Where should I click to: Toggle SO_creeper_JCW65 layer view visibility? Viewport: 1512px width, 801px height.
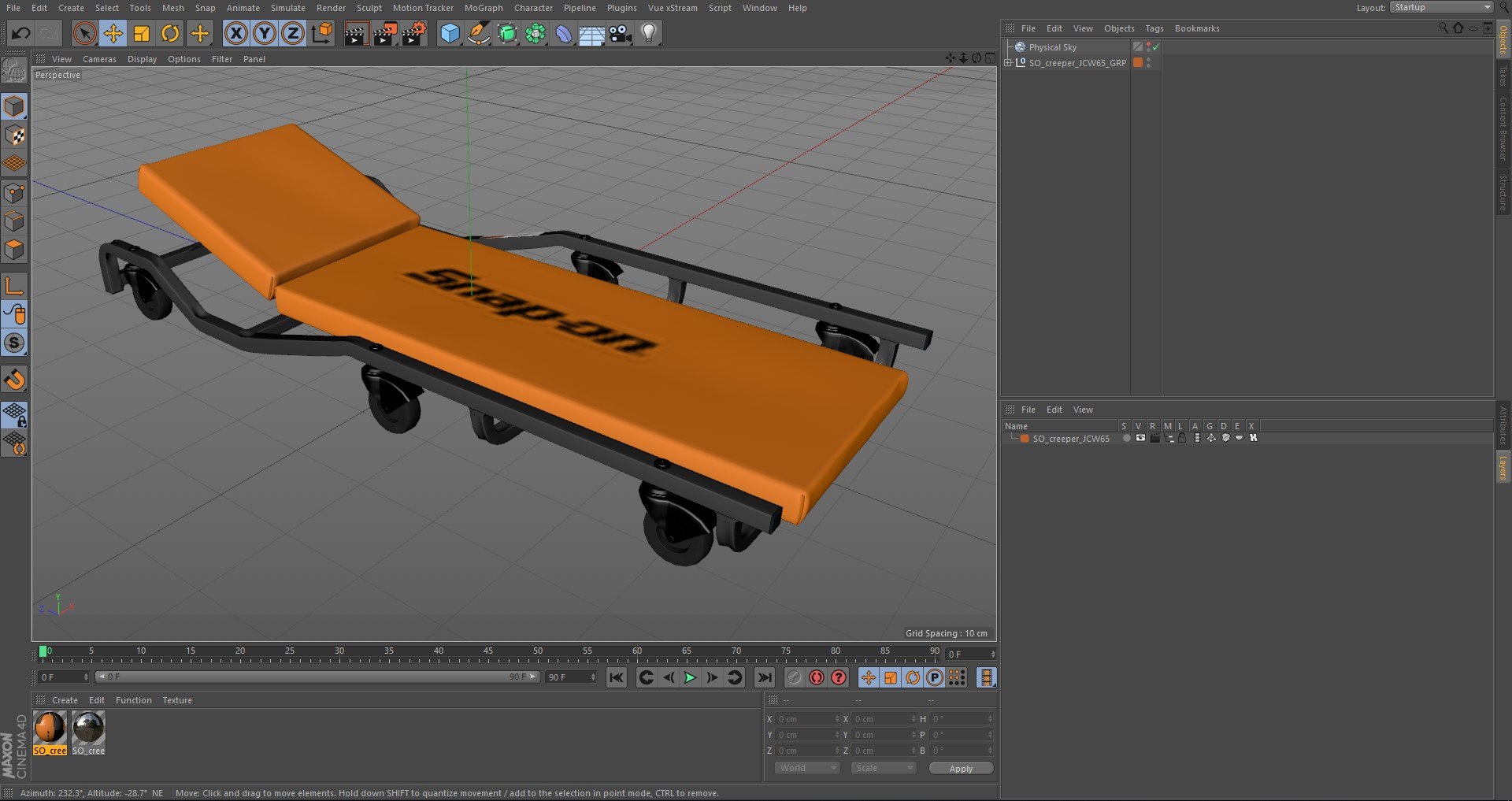[1140, 438]
